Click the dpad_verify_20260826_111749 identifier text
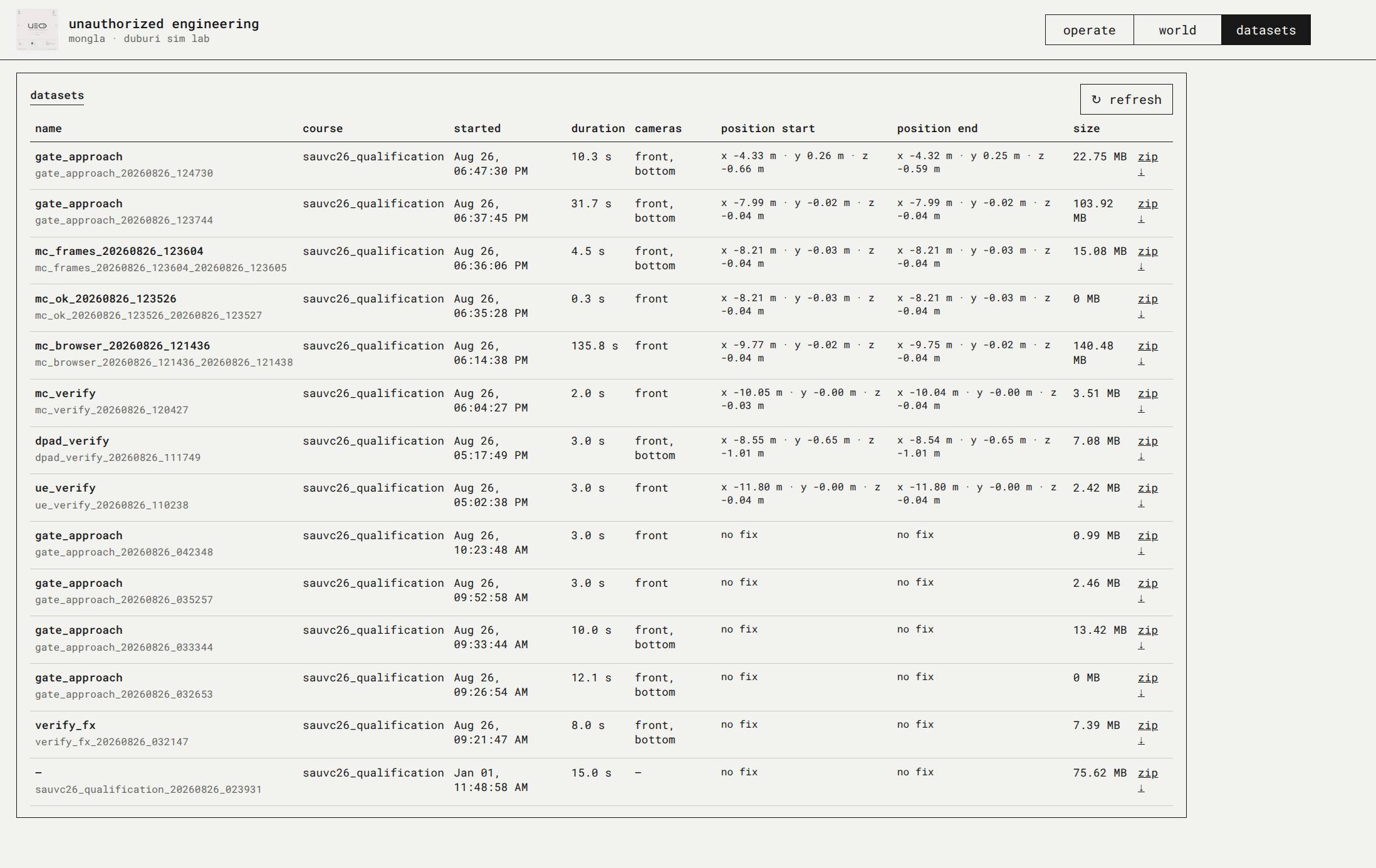 [118, 458]
